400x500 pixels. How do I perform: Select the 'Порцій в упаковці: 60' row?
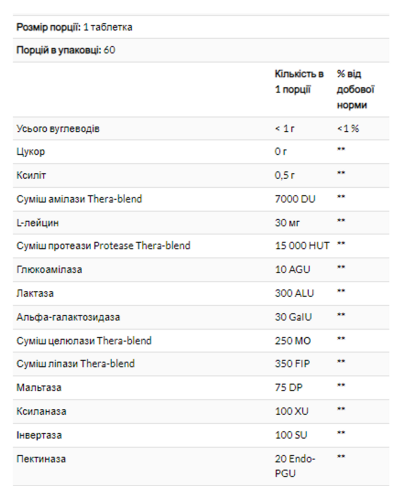coord(201,50)
